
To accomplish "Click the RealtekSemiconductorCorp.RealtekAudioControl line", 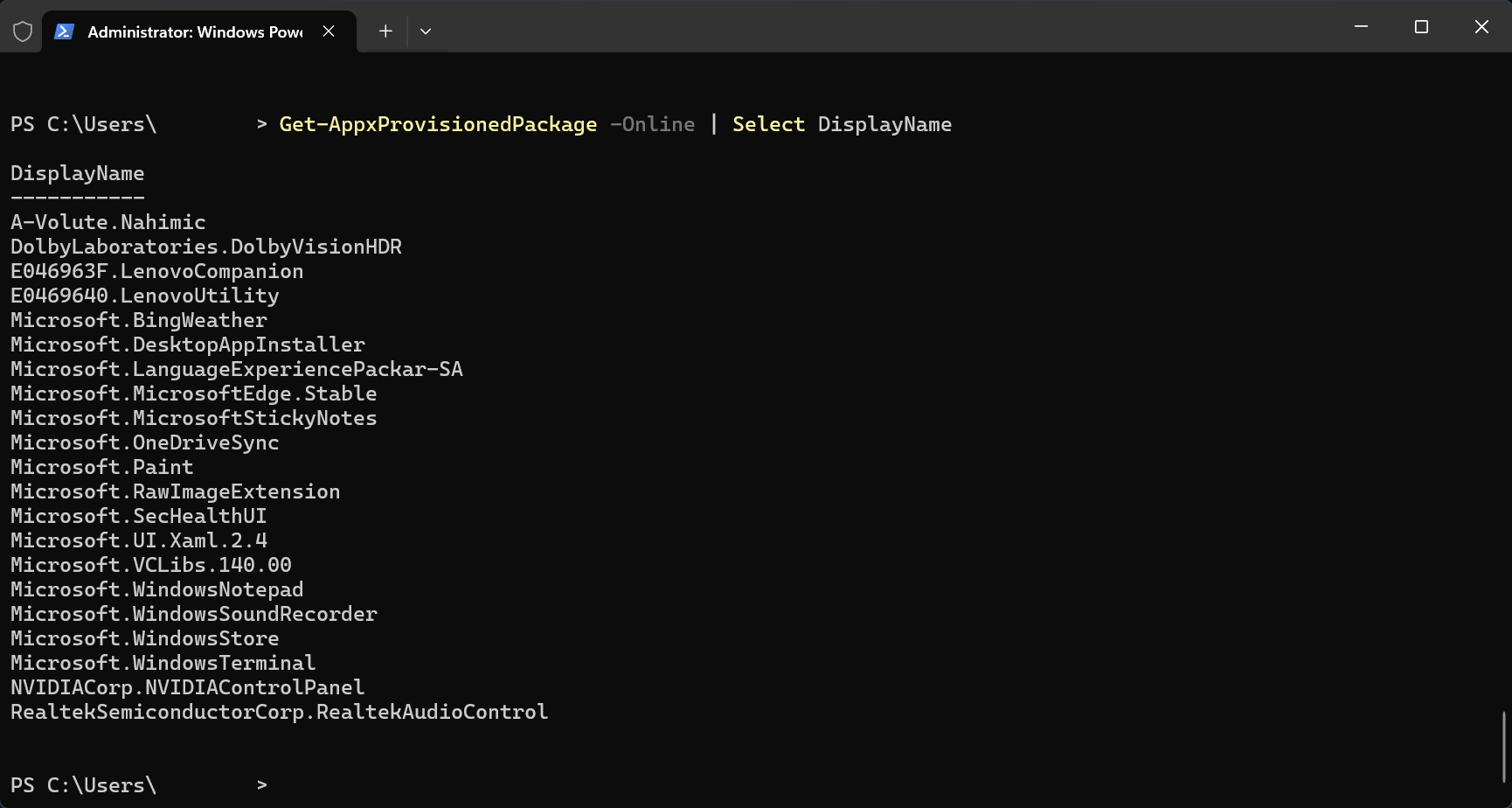I will coord(280,712).
